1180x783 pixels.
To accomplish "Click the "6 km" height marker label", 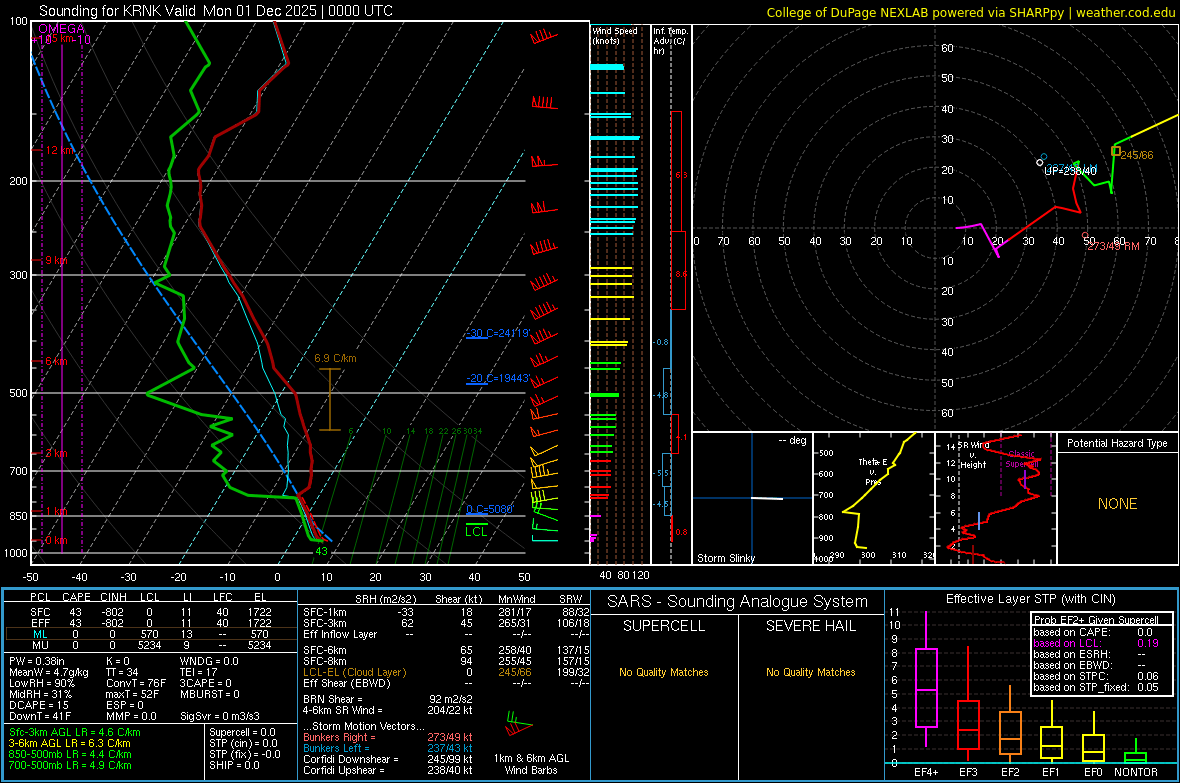I will [56, 361].
